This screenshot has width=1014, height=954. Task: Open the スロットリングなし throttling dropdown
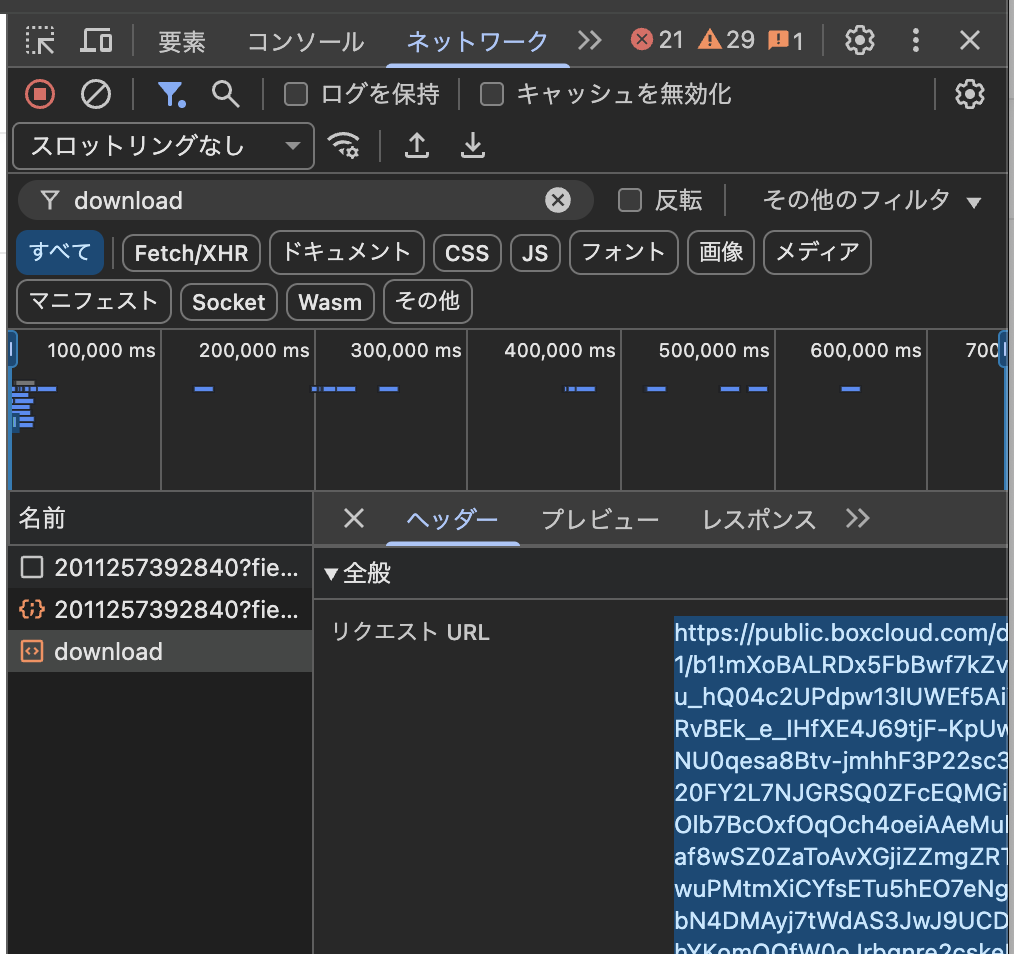tap(164, 146)
